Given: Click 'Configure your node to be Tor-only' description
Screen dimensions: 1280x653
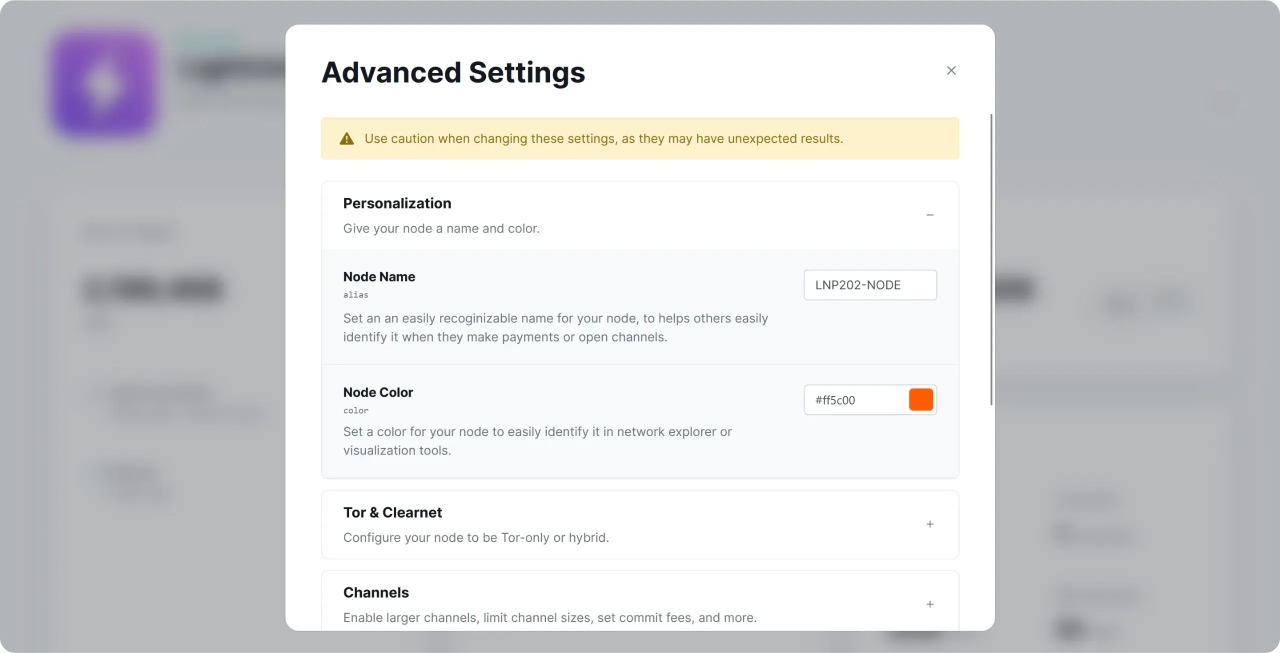Looking at the screenshot, I should coord(476,537).
